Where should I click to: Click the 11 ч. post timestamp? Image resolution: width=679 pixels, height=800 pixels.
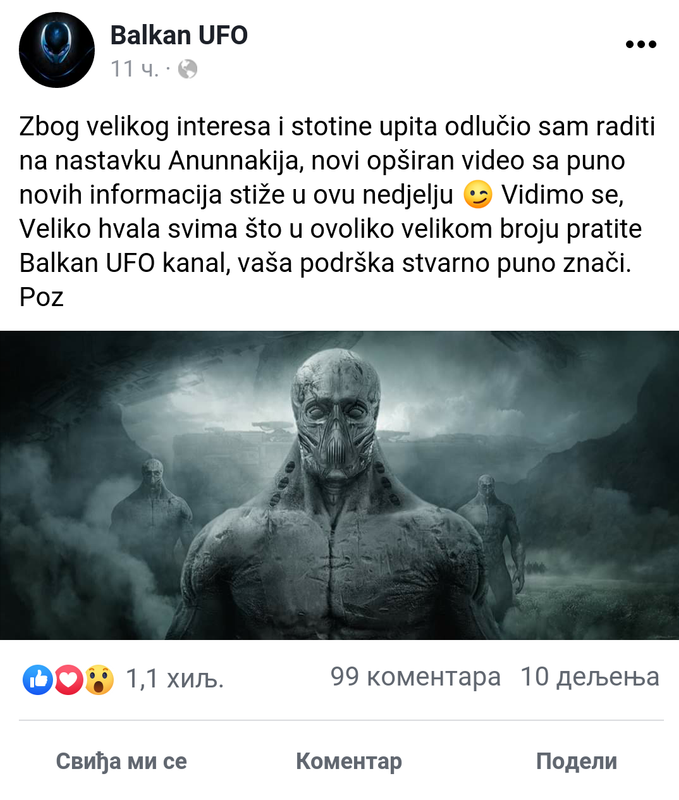[x=135, y=69]
